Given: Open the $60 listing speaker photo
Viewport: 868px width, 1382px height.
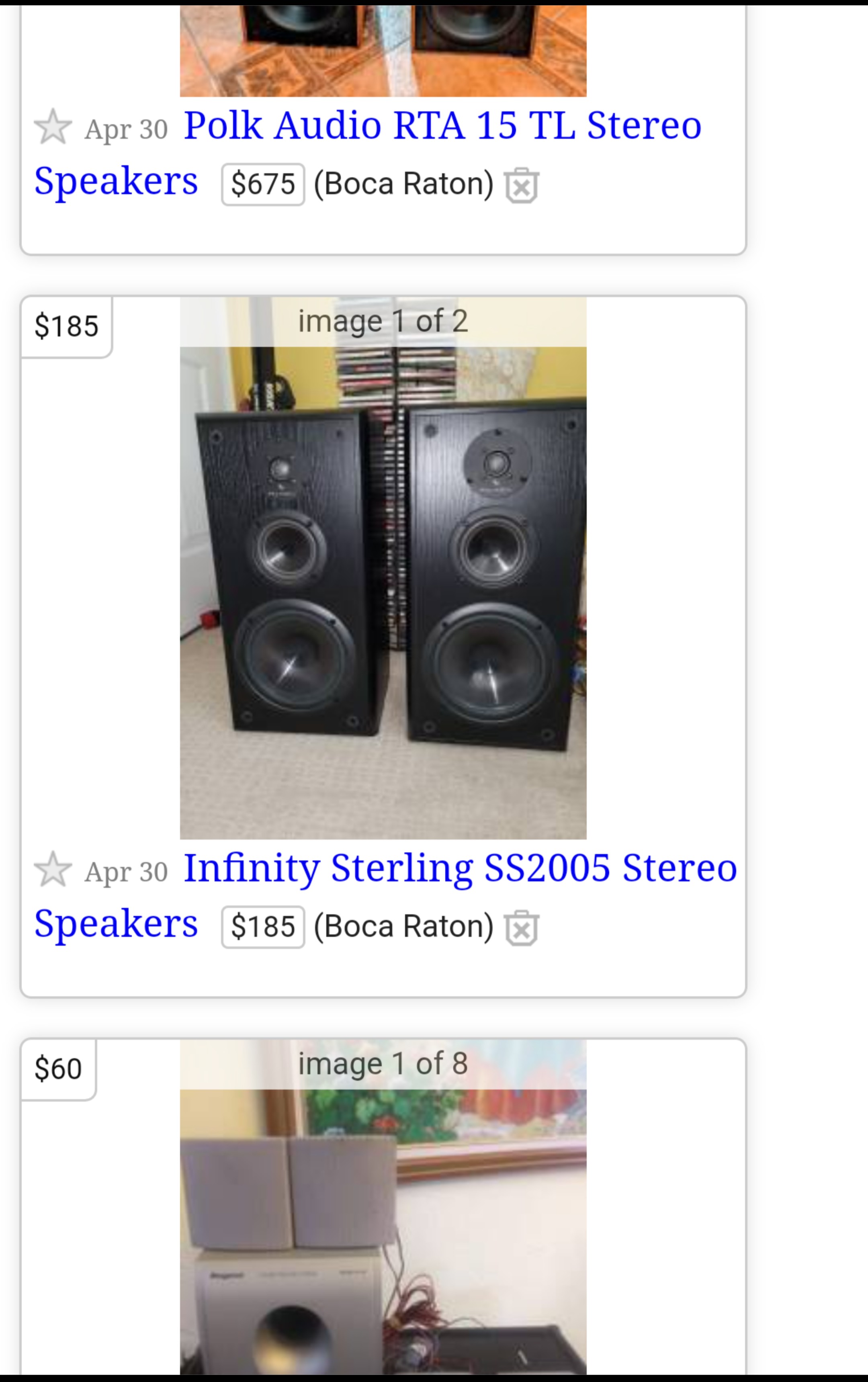Looking at the screenshot, I should [x=383, y=1234].
